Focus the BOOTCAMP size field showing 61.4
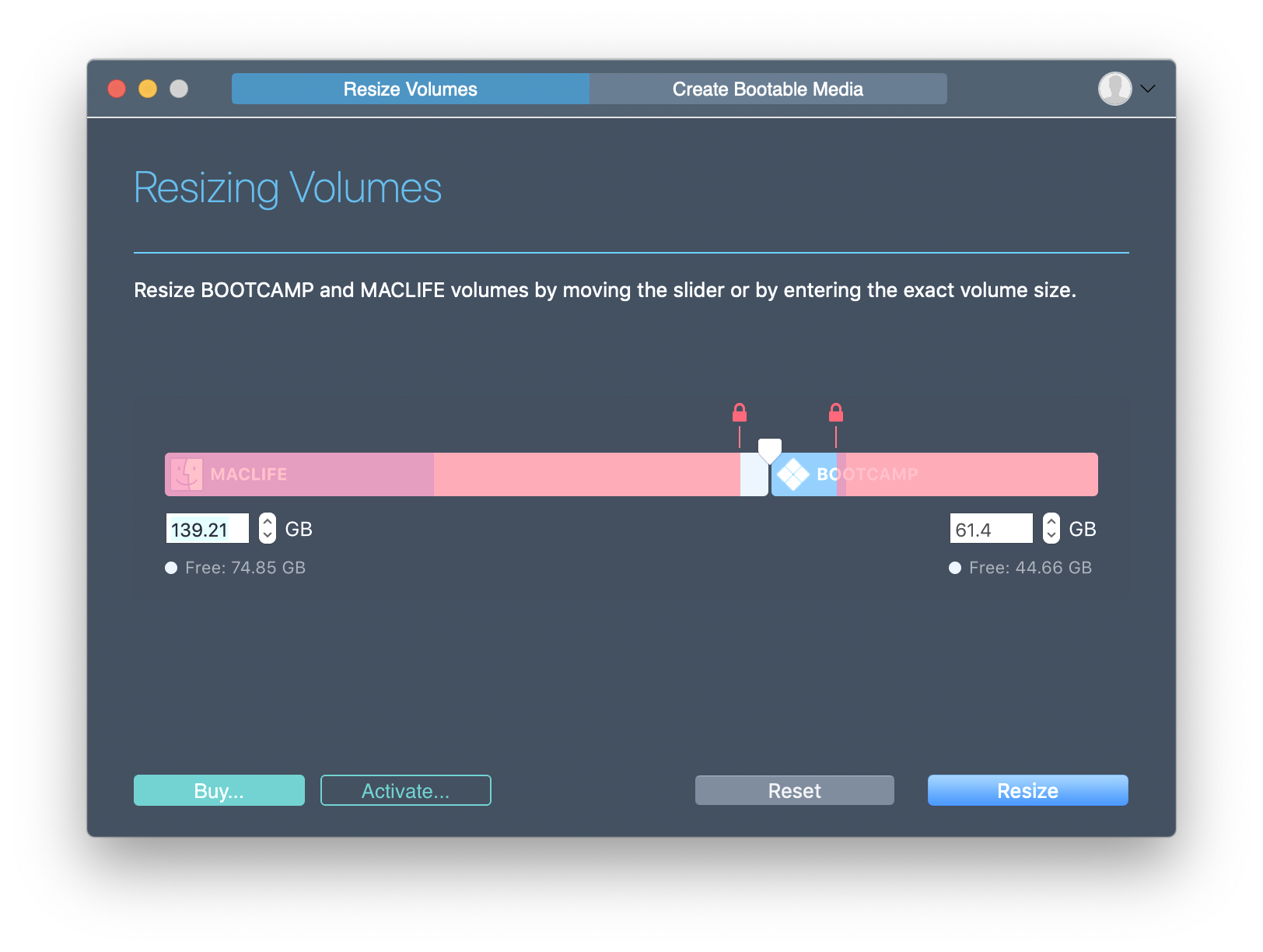The width and height of the screenshot is (1263, 952). pos(991,529)
